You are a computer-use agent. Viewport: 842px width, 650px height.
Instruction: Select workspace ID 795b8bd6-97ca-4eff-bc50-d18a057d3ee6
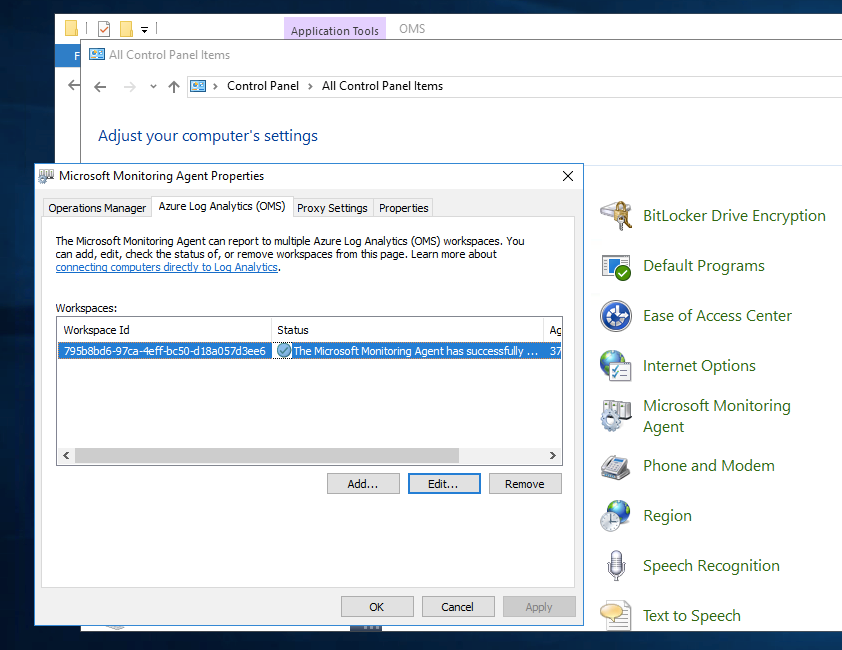pyautogui.click(x=164, y=351)
